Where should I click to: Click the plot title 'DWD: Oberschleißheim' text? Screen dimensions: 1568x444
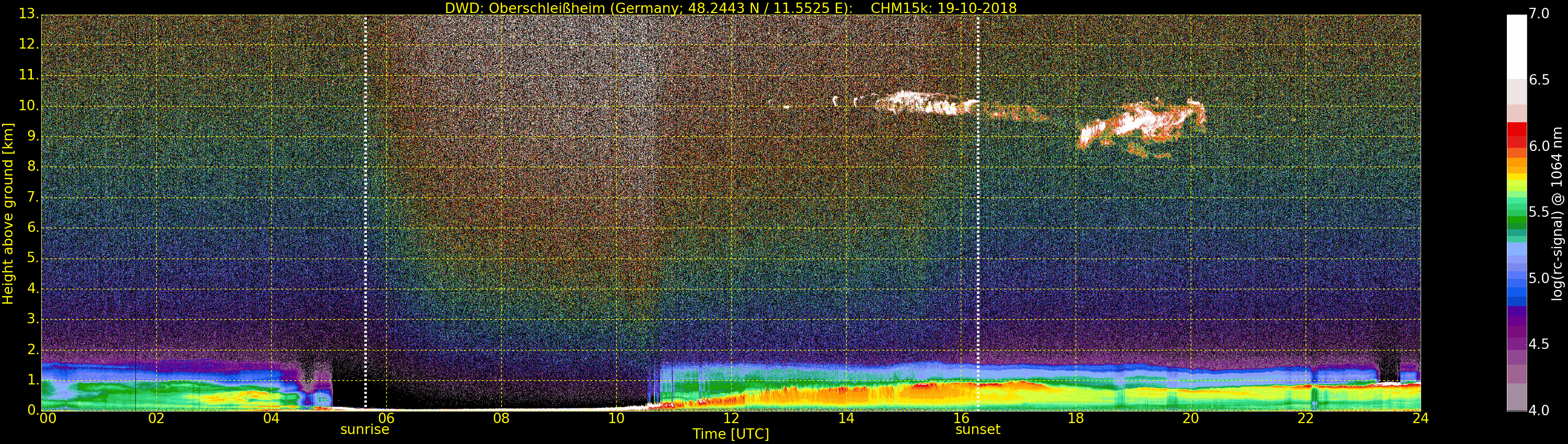tap(525, 8)
